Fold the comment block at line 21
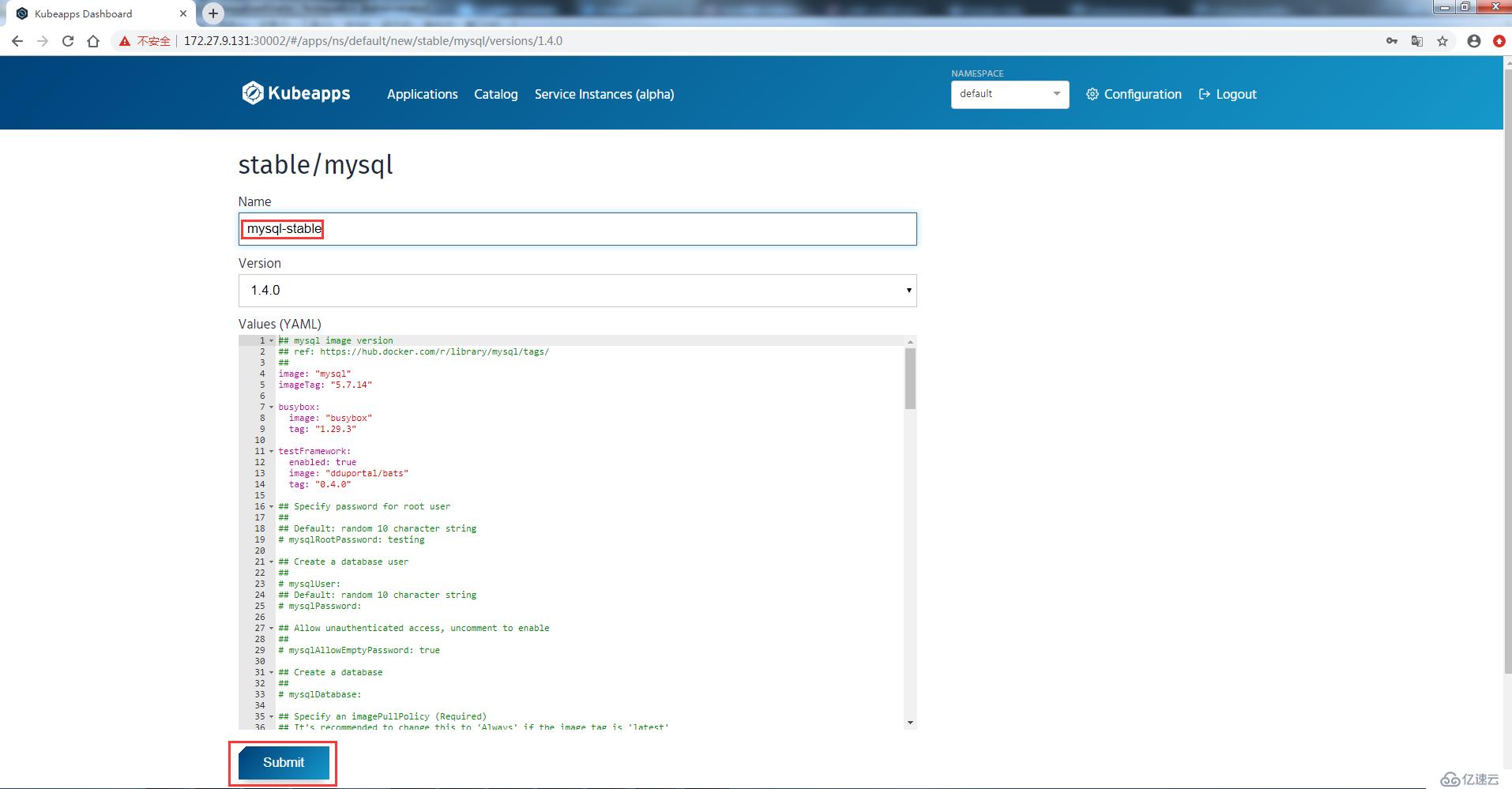Viewport: 1512px width, 789px height. (272, 562)
